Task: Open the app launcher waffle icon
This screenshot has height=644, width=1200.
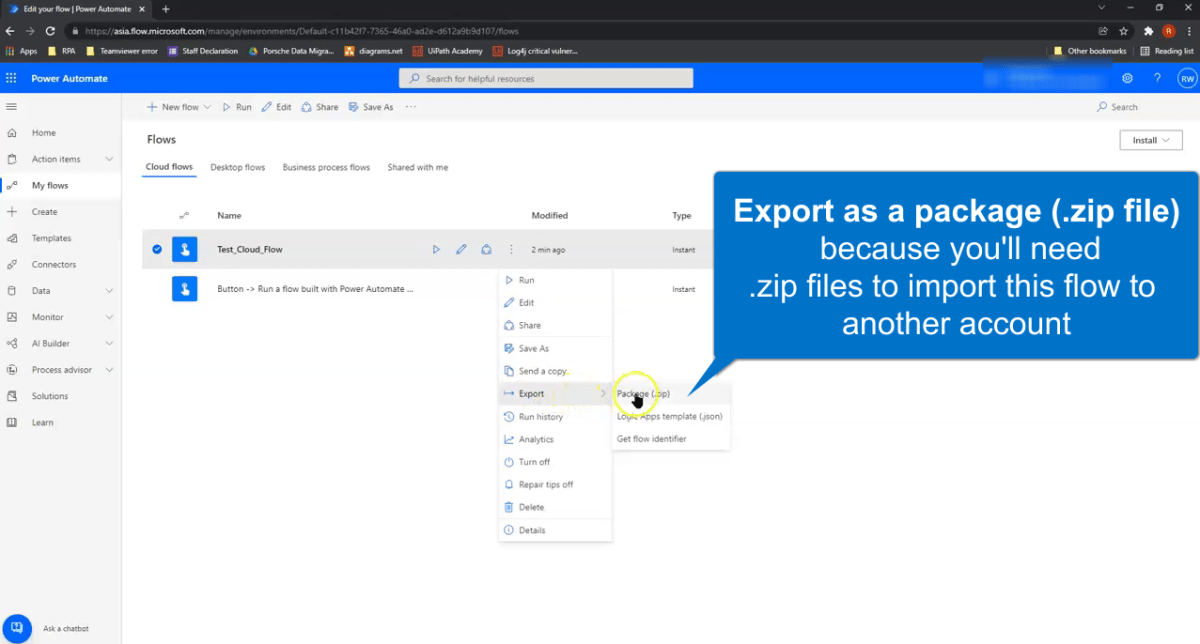Action: [x=12, y=78]
